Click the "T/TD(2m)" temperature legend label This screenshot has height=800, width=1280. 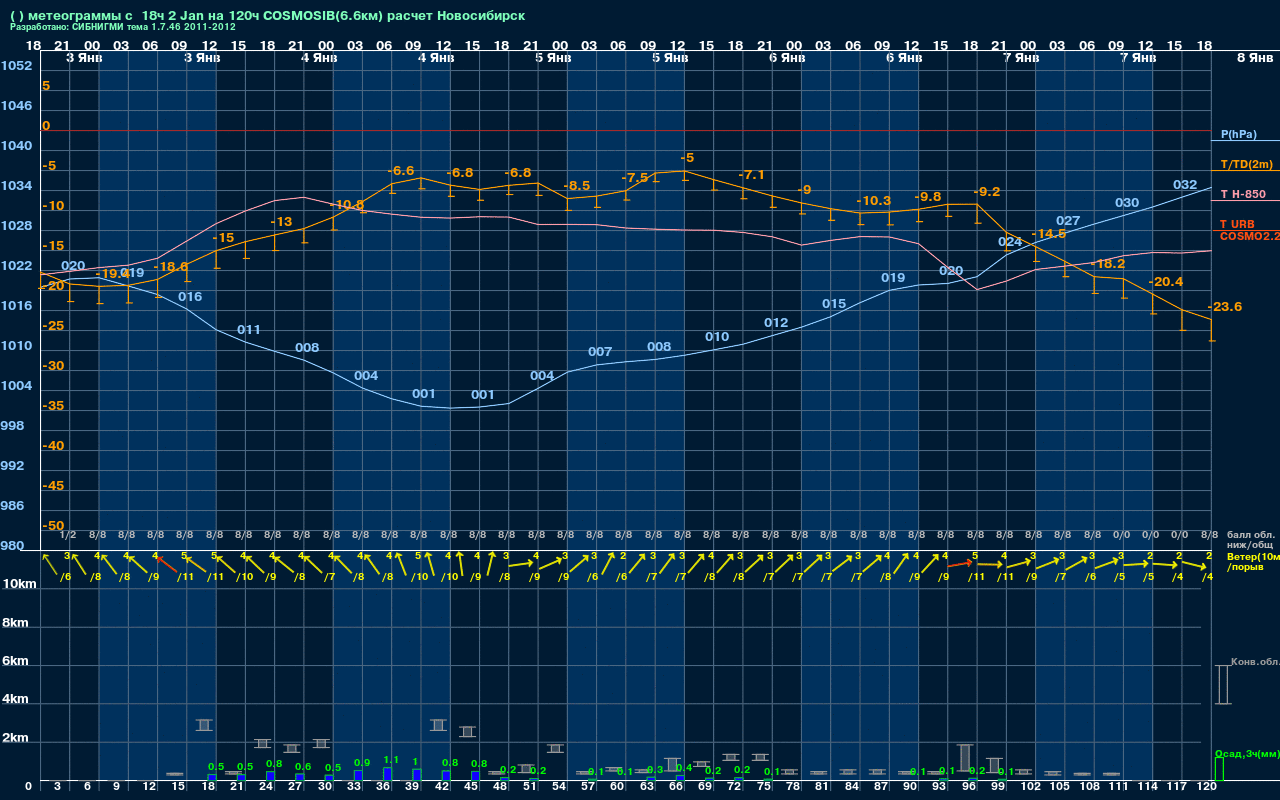(1246, 164)
